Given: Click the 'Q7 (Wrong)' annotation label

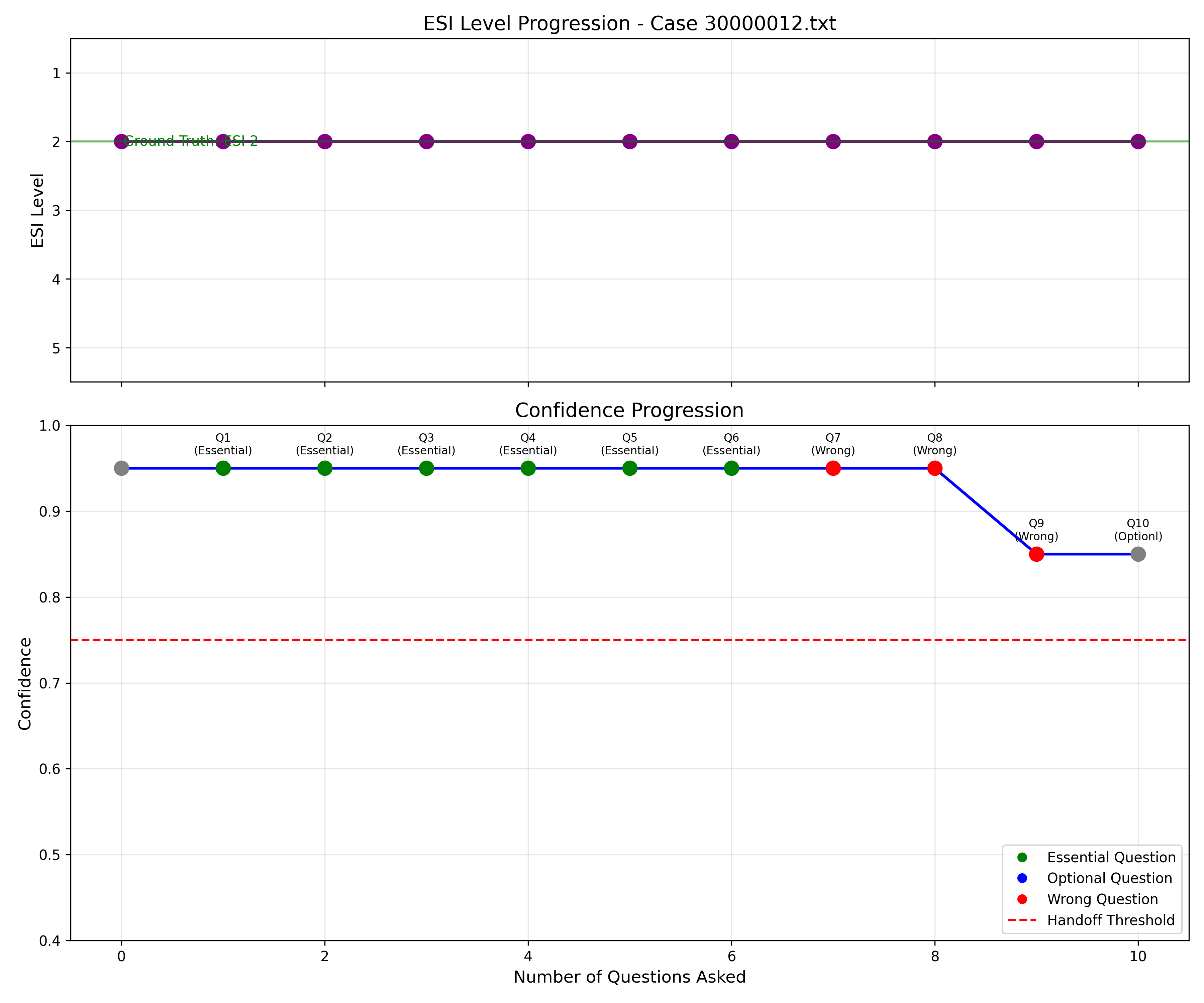Looking at the screenshot, I should coord(833,444).
